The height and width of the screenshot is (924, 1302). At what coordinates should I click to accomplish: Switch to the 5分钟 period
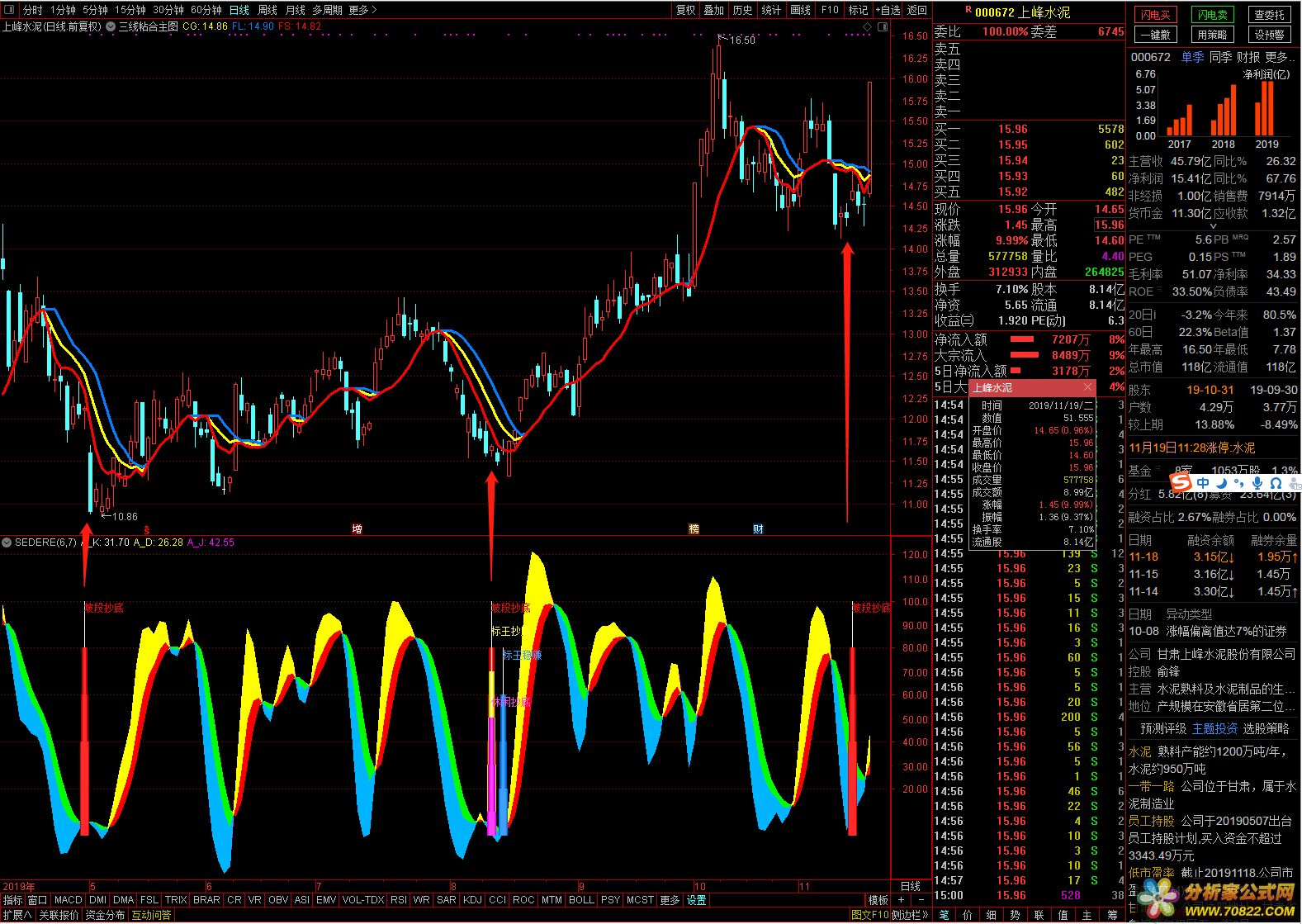[x=95, y=10]
